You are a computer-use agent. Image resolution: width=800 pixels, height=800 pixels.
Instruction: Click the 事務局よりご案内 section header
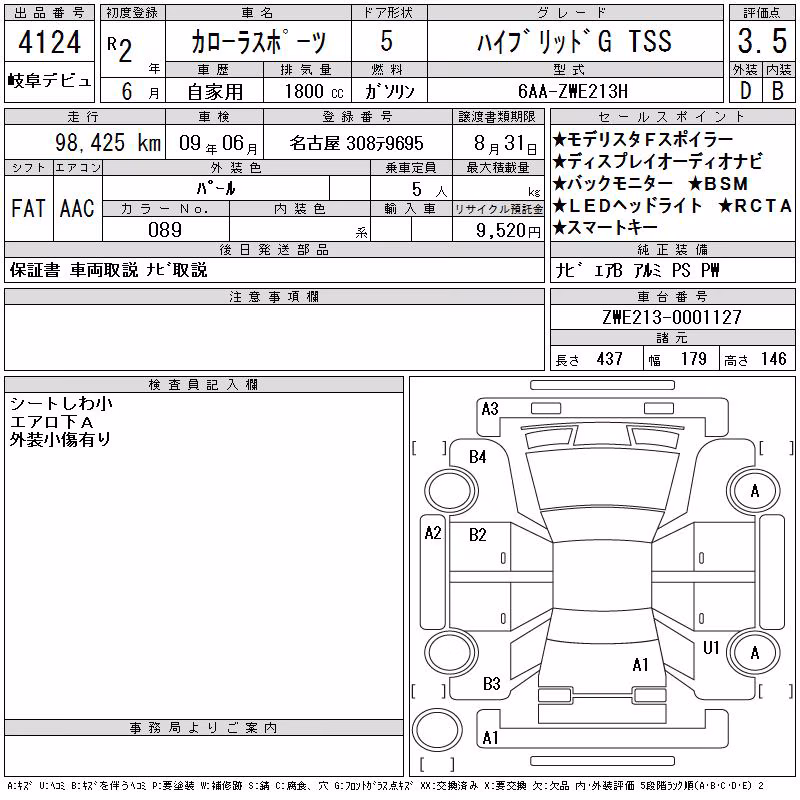(204, 728)
